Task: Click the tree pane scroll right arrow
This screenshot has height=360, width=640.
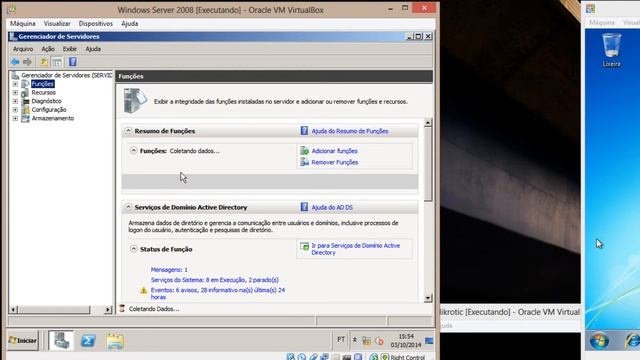Action: pyautogui.click(x=108, y=310)
